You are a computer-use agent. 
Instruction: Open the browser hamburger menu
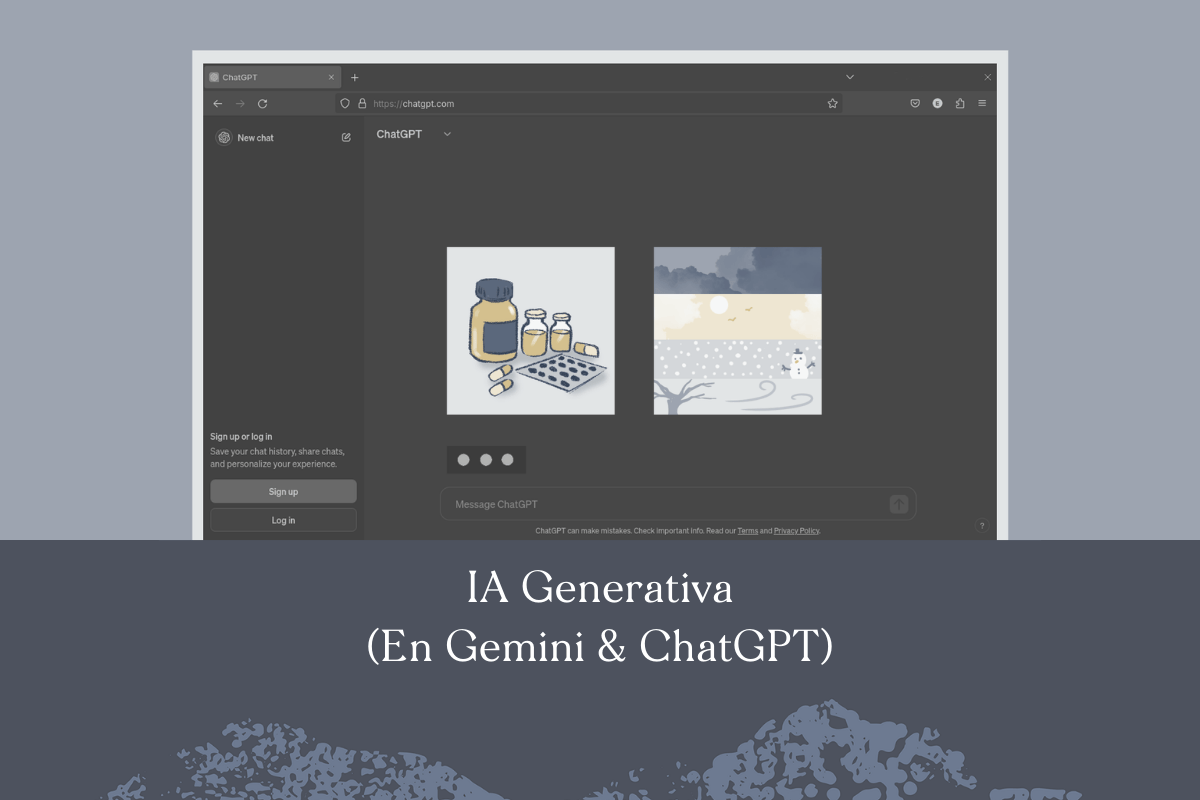point(982,103)
